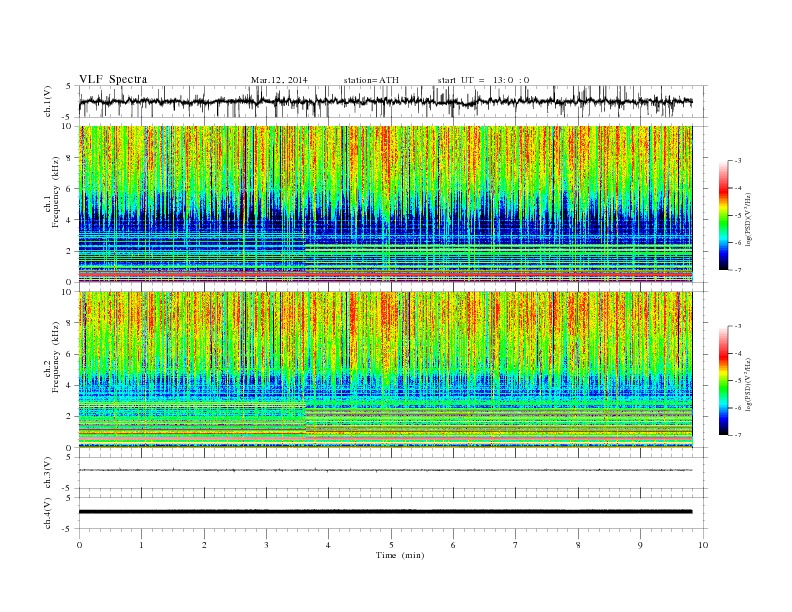
Task: Click the ch.2 "Frequency (kHz)" axis label
Action: point(55,357)
